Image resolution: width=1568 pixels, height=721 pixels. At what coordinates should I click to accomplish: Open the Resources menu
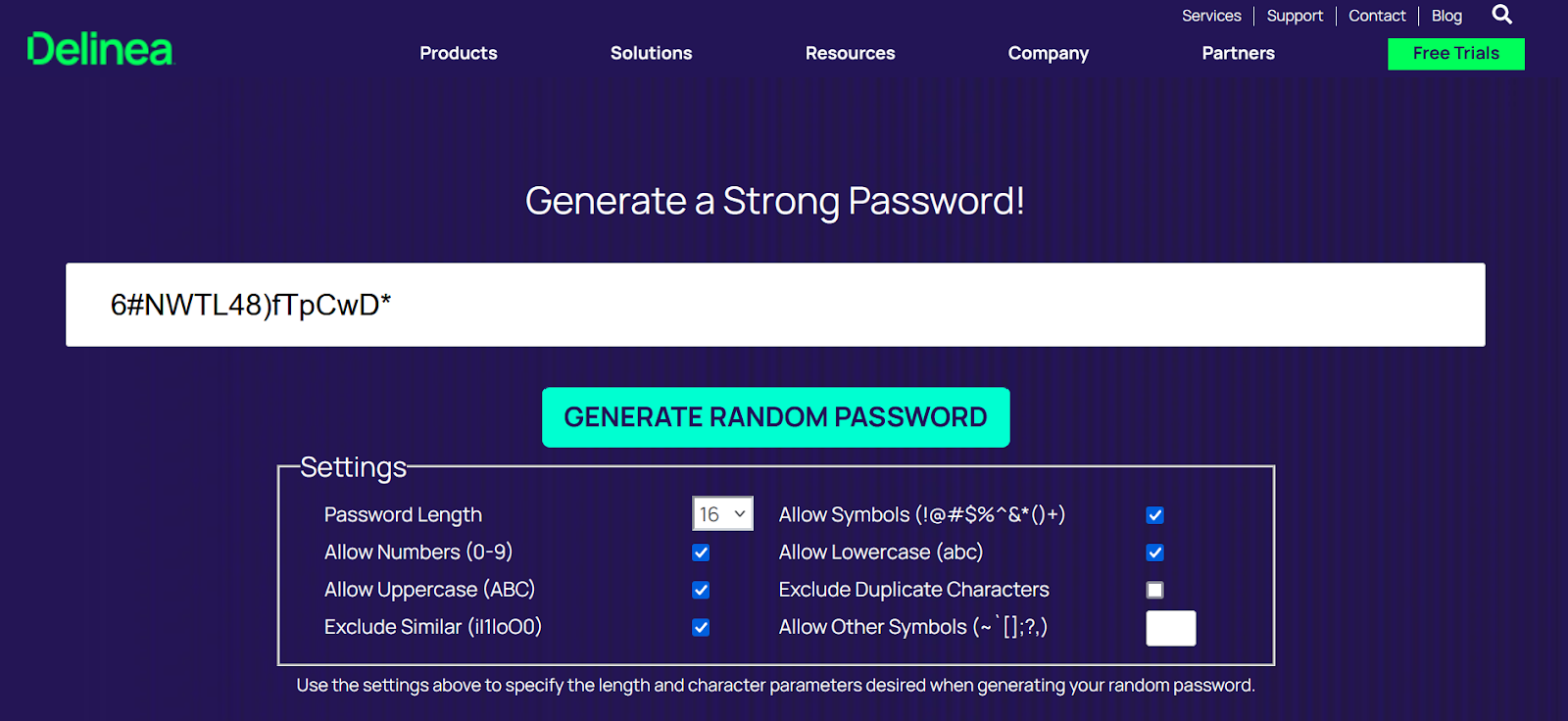[x=851, y=53]
